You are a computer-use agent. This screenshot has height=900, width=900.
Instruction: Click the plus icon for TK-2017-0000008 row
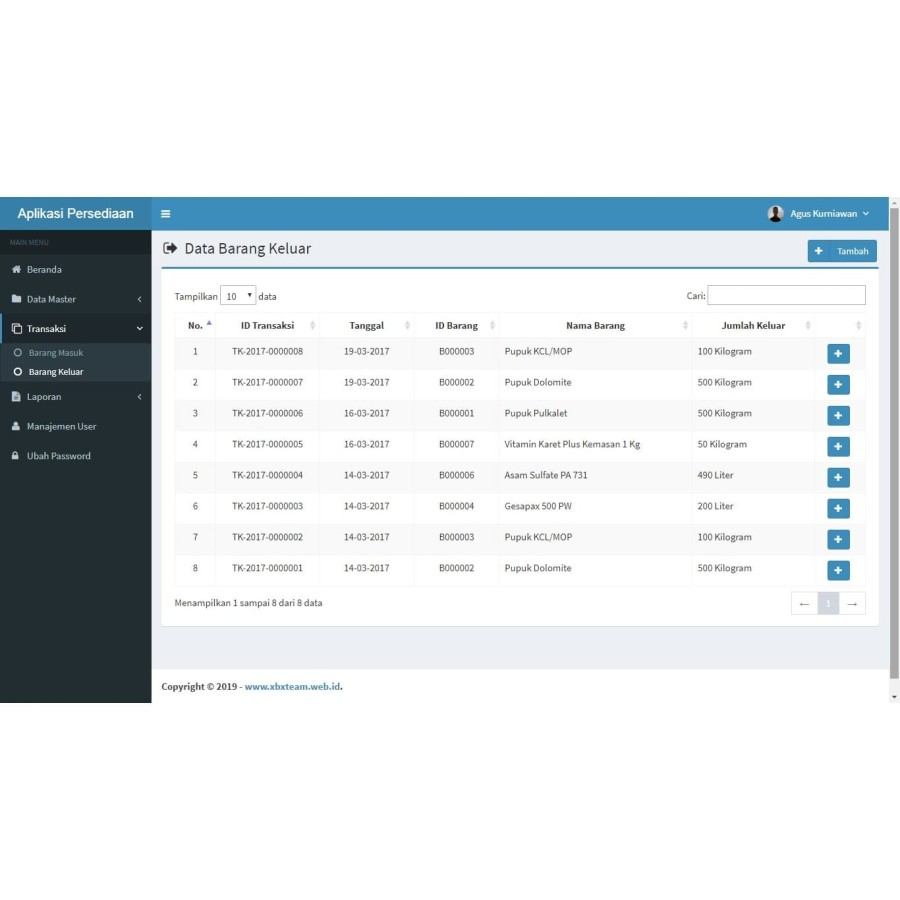point(838,353)
